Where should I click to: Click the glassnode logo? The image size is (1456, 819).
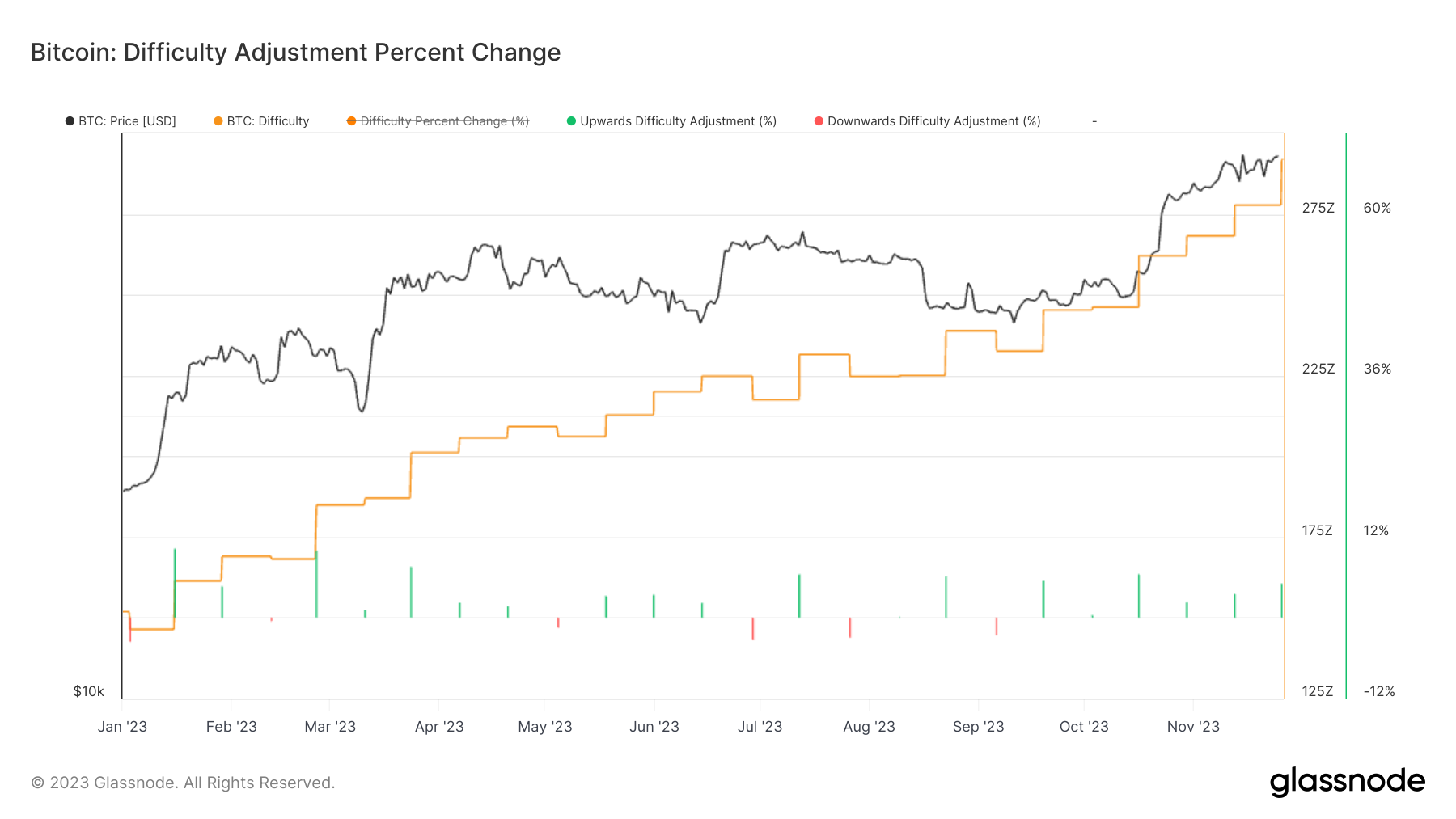pos(1347,782)
